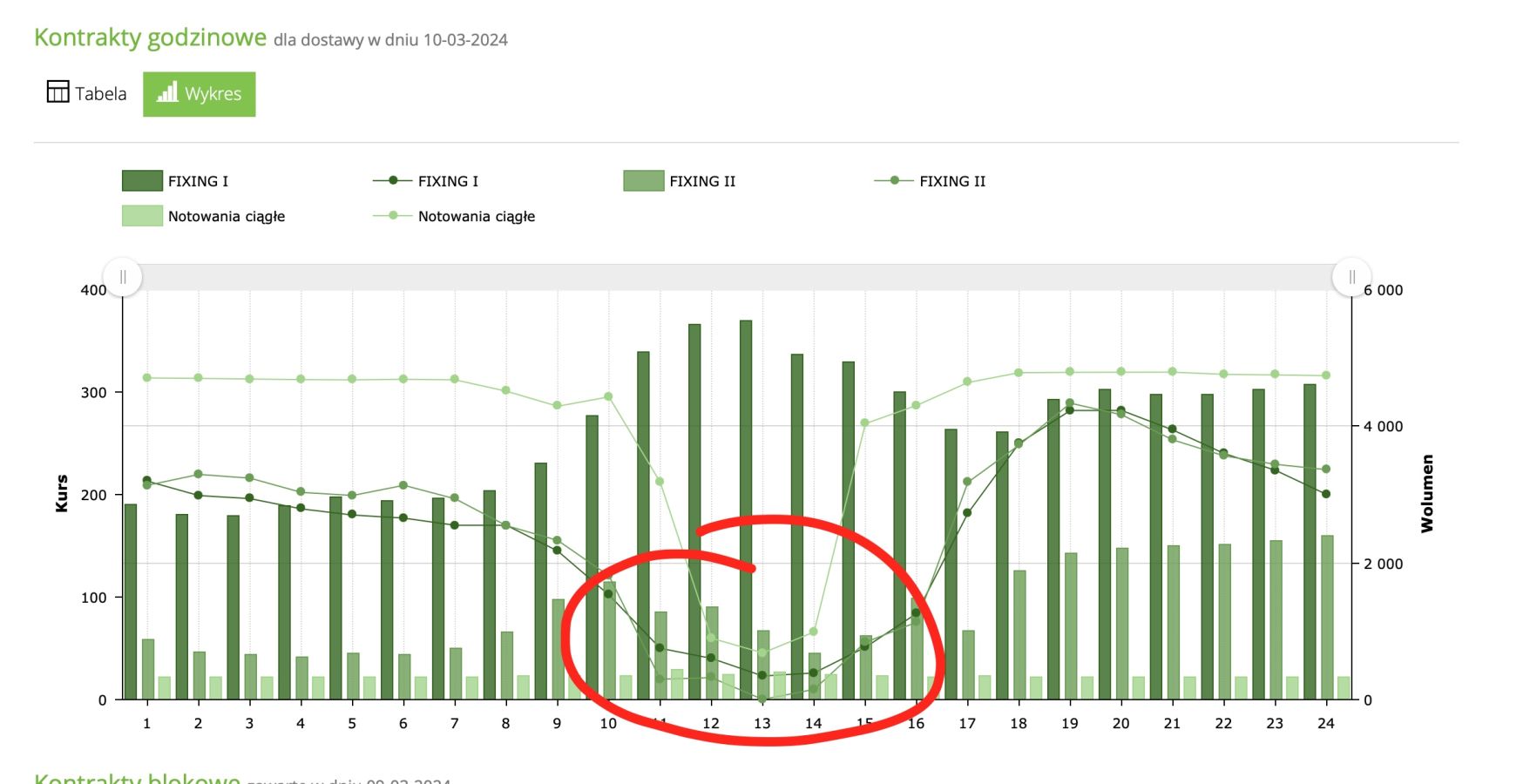1530x784 pixels.
Task: Click the tall FIXING I bar at hour 13
Action: tap(746, 510)
